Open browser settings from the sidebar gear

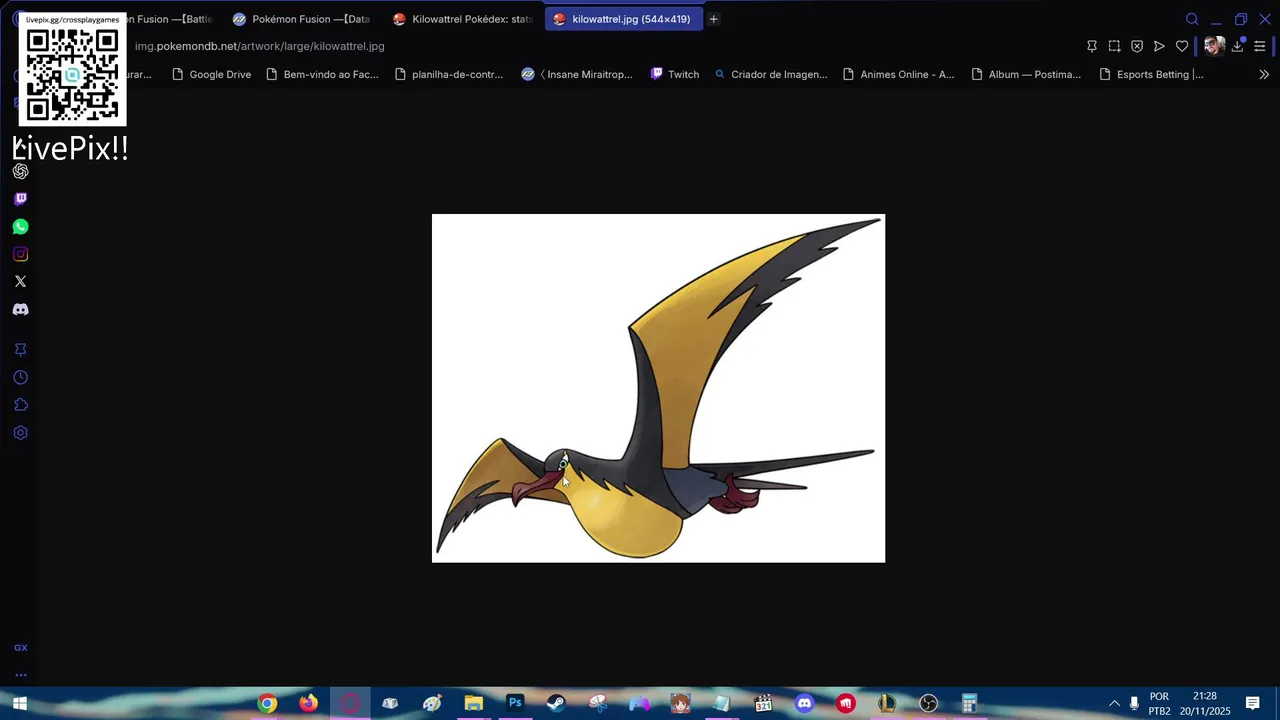[20, 433]
